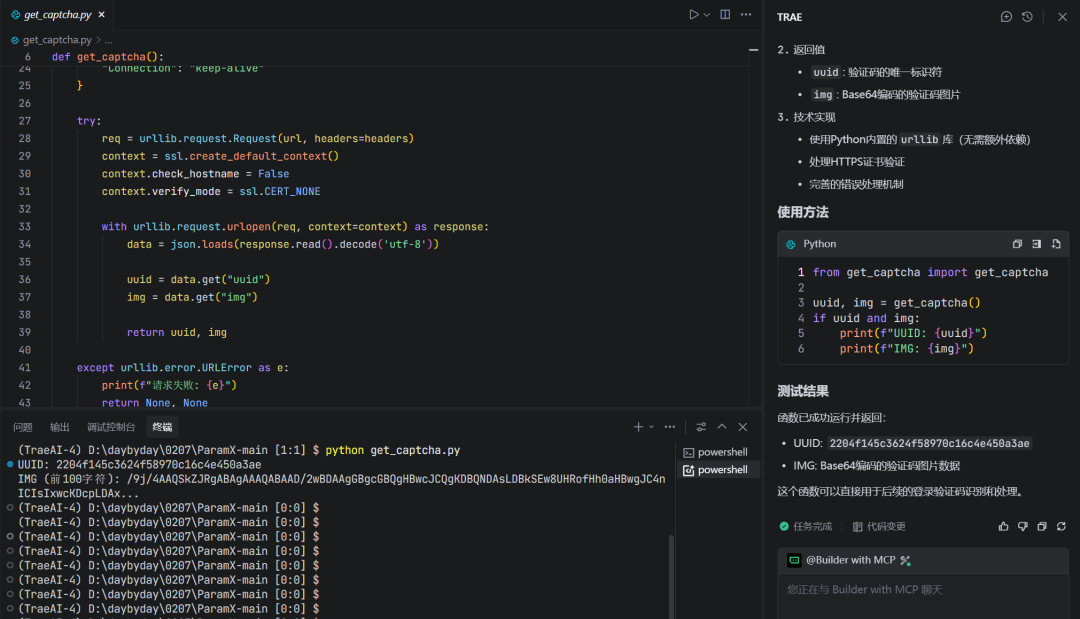1080x619 pixels.
Task: Start a new chat in TRAE
Action: coord(1006,17)
